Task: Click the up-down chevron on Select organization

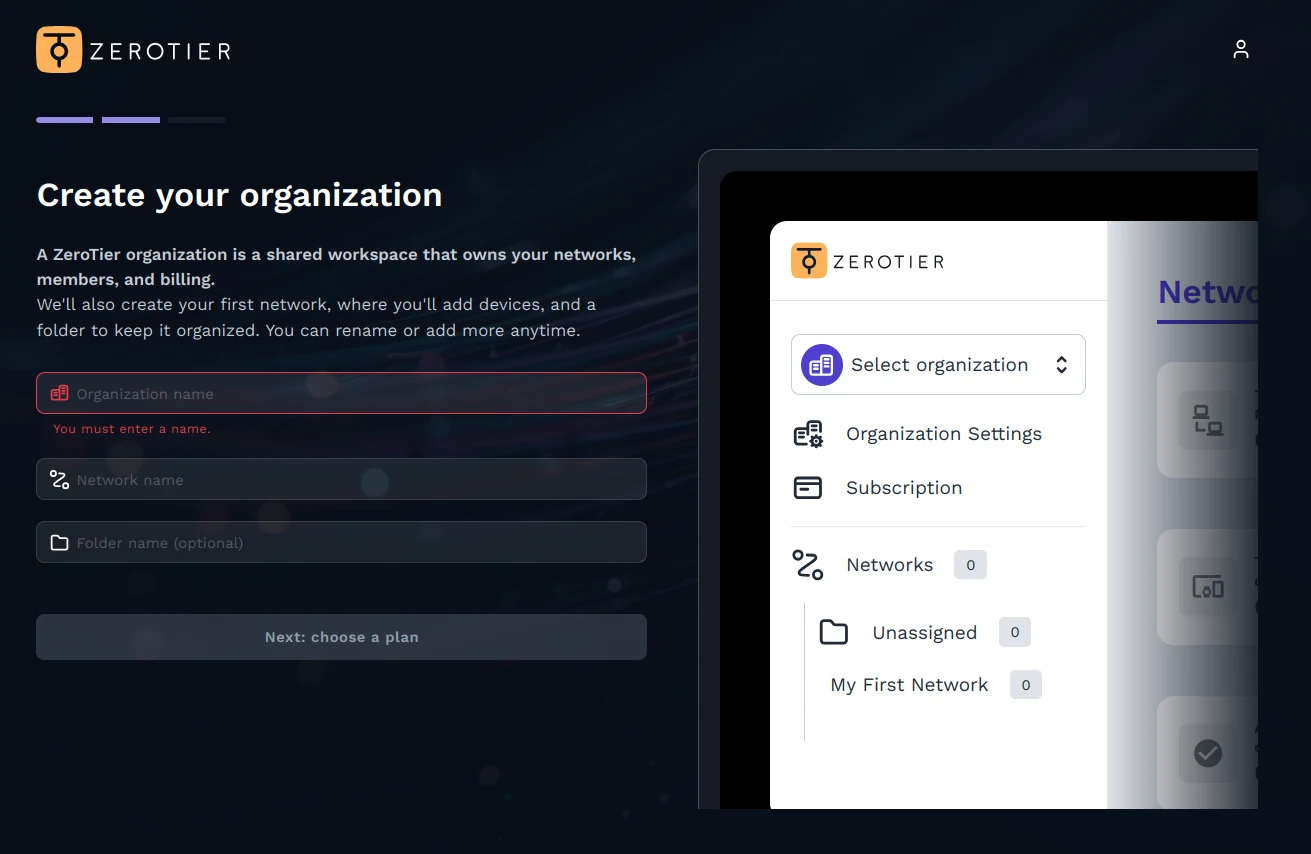Action: coord(1062,365)
